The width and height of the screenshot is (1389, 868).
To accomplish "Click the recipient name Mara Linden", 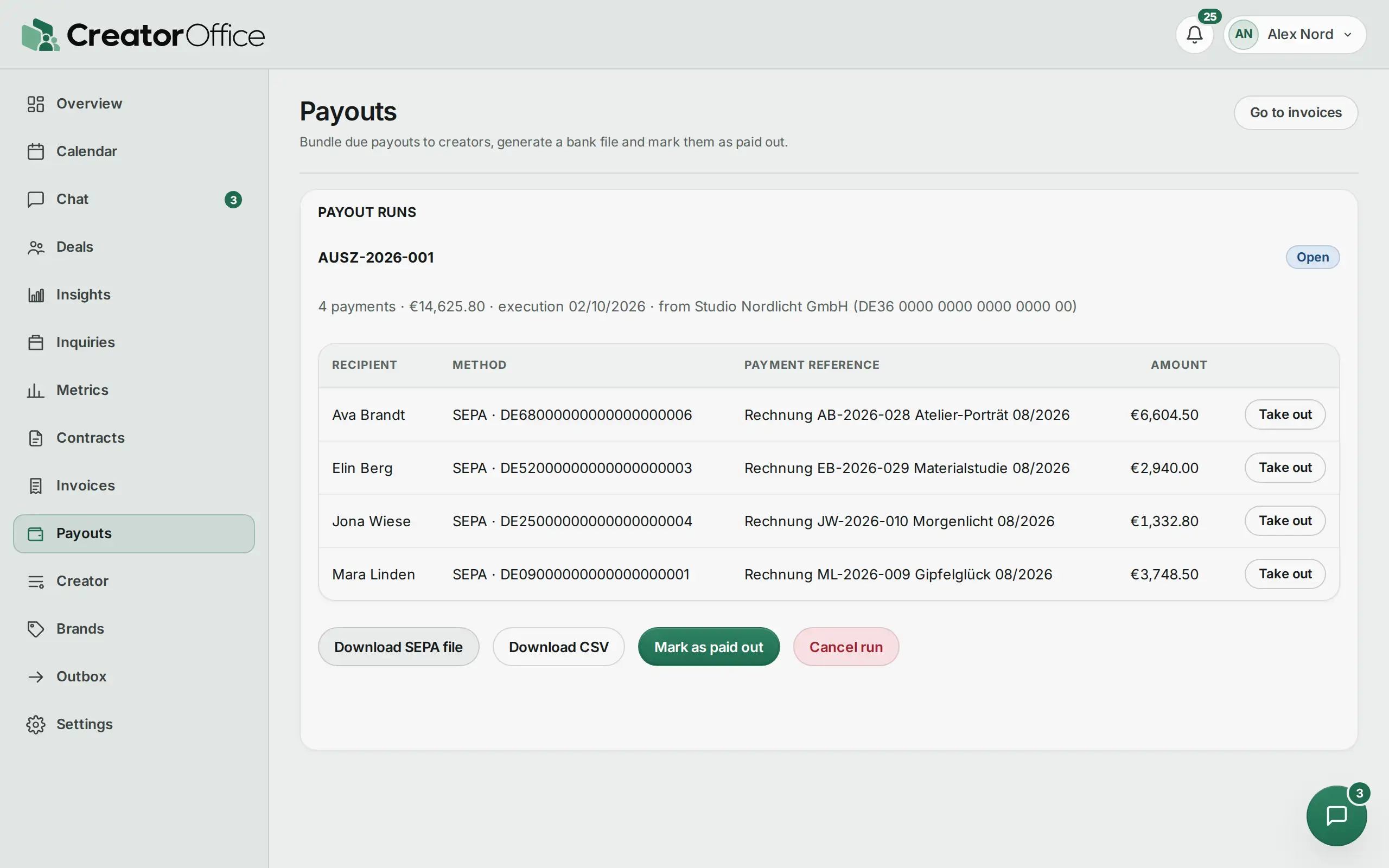I will pyautogui.click(x=373, y=575).
